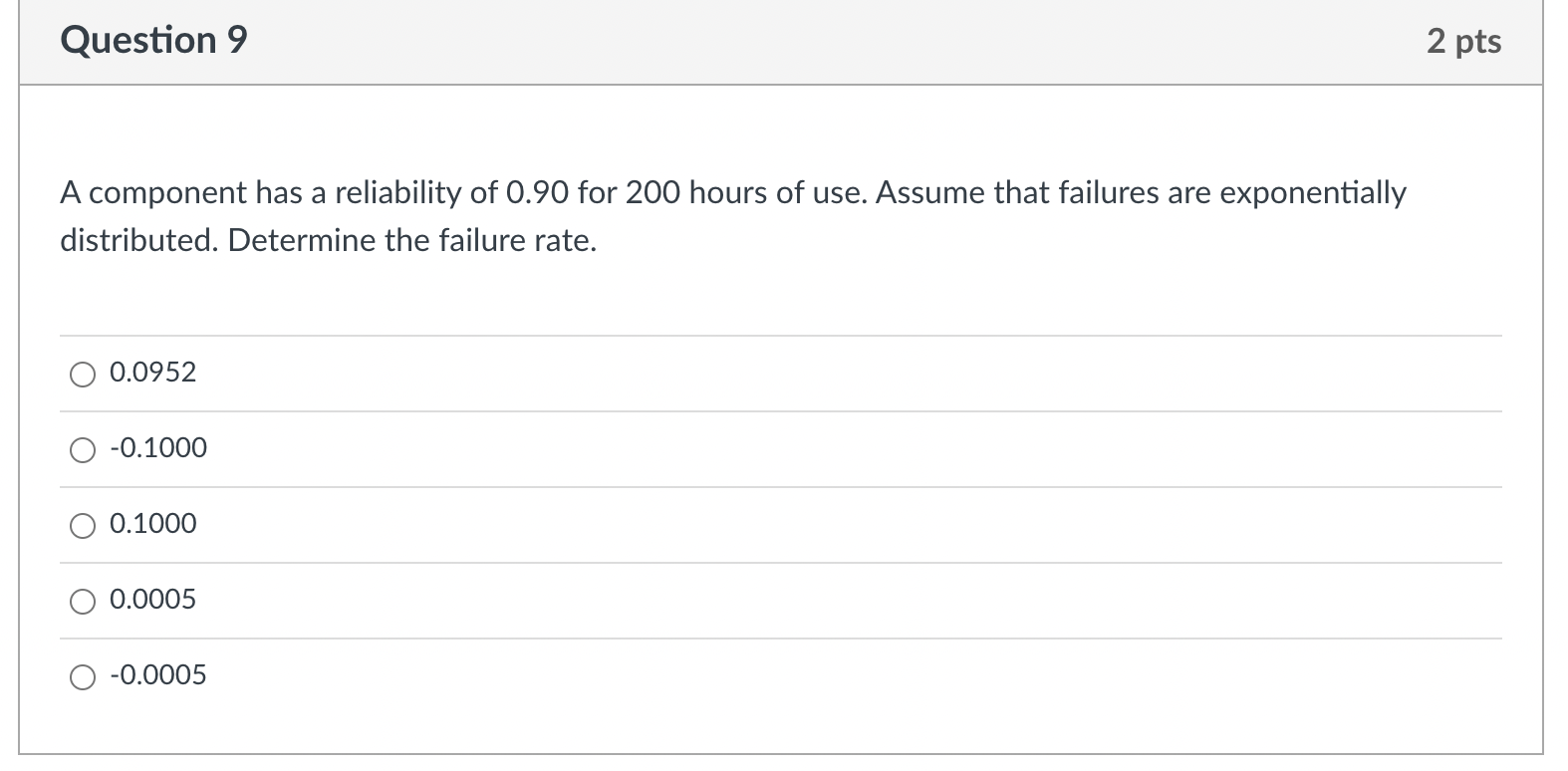Click the -0.1000 answer label
This screenshot has width=1568, height=771.
(158, 449)
